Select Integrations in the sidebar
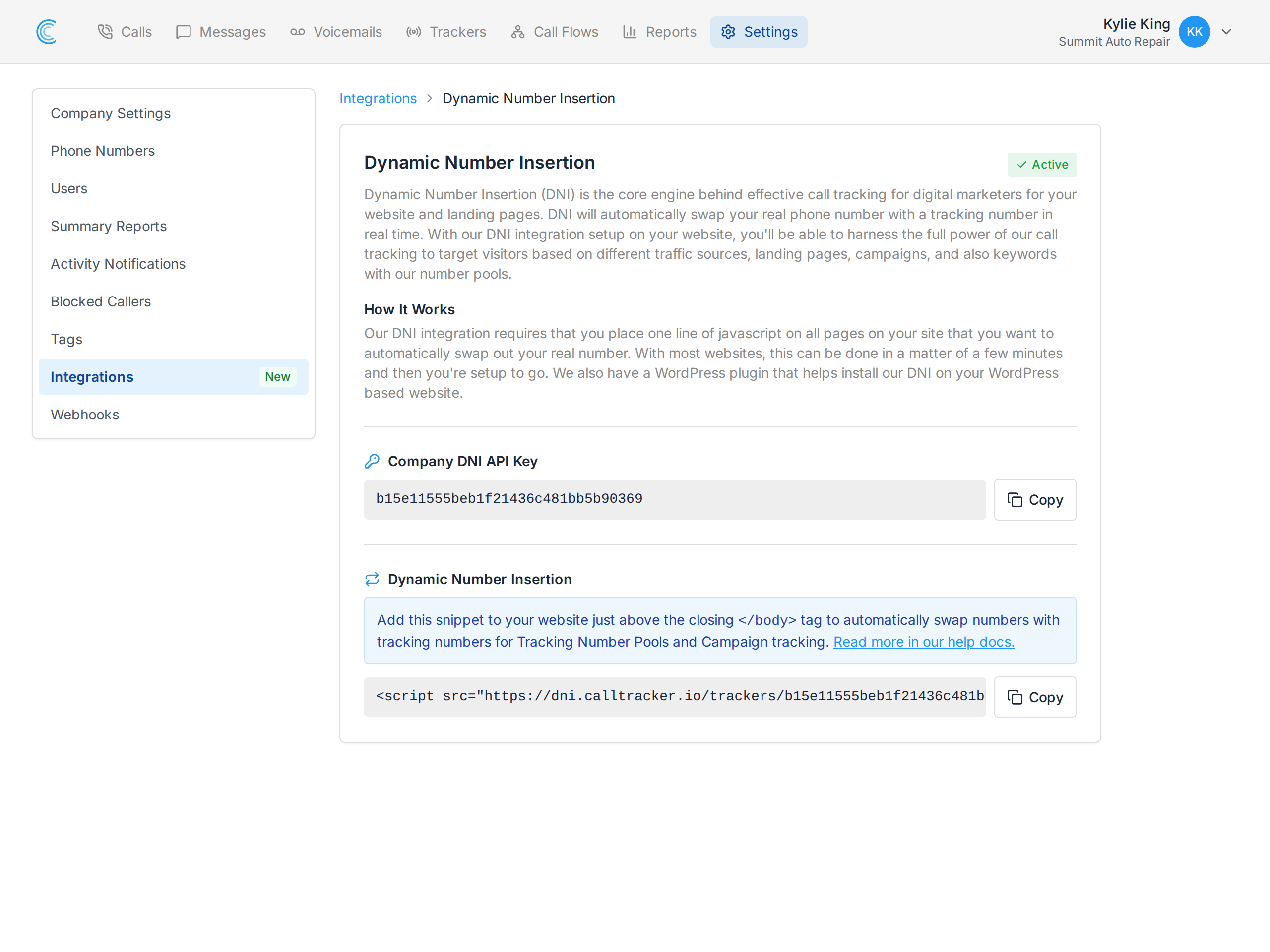Screen dimensions: 1270x952 (x=174, y=377)
